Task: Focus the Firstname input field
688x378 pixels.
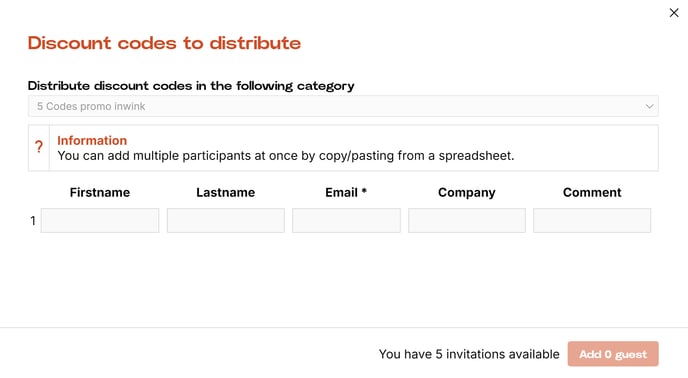Action: tap(100, 220)
